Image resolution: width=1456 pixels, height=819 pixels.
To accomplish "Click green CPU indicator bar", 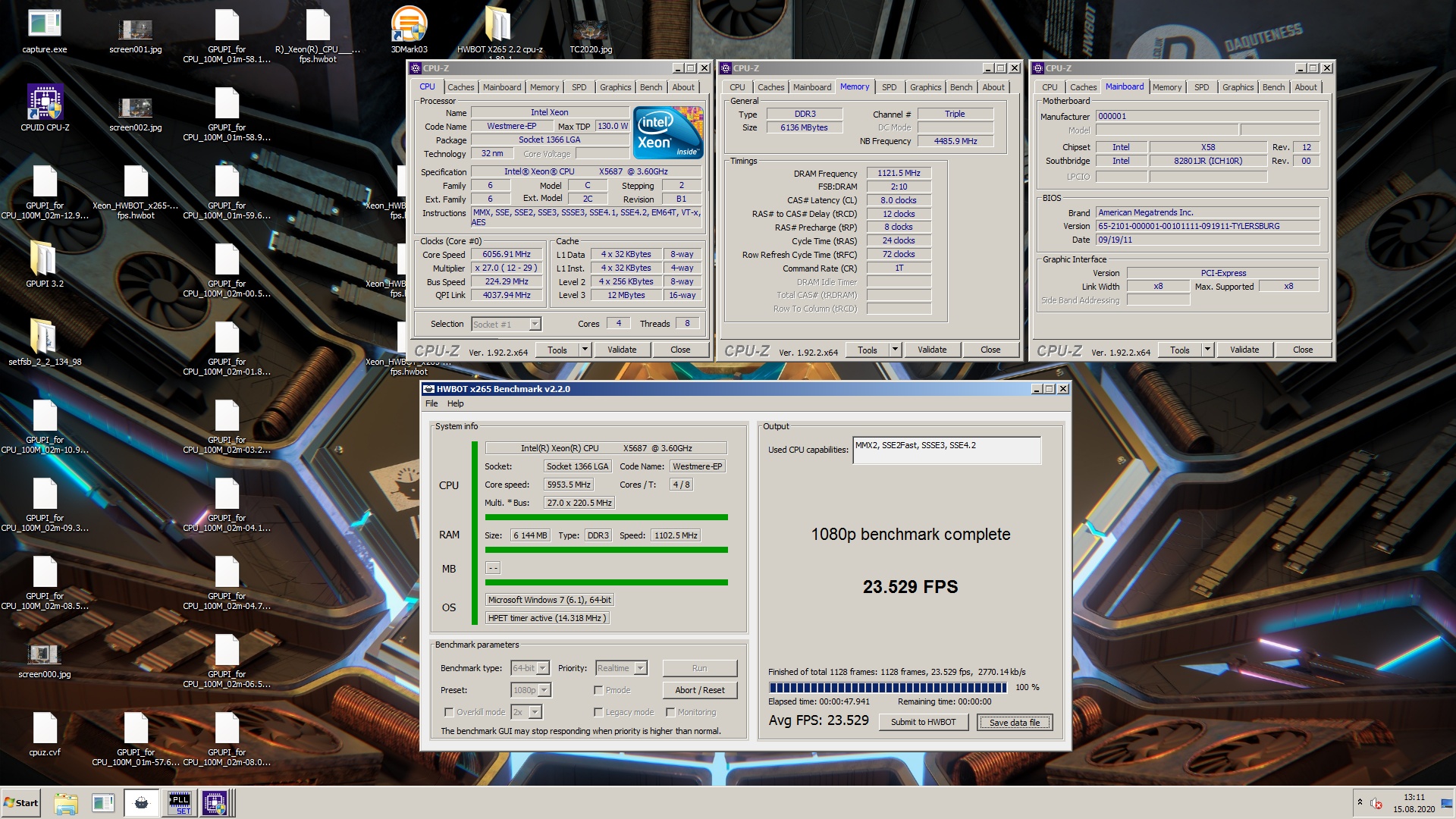I will point(606,517).
